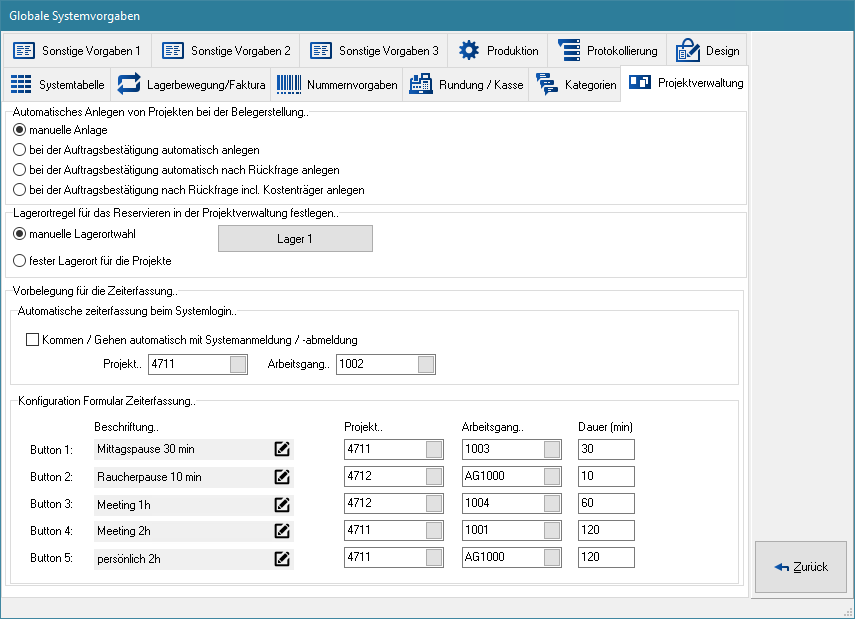Click the list icon on the Protokollierung tab
Image resolution: width=855 pixels, height=619 pixels.
[x=569, y=50]
